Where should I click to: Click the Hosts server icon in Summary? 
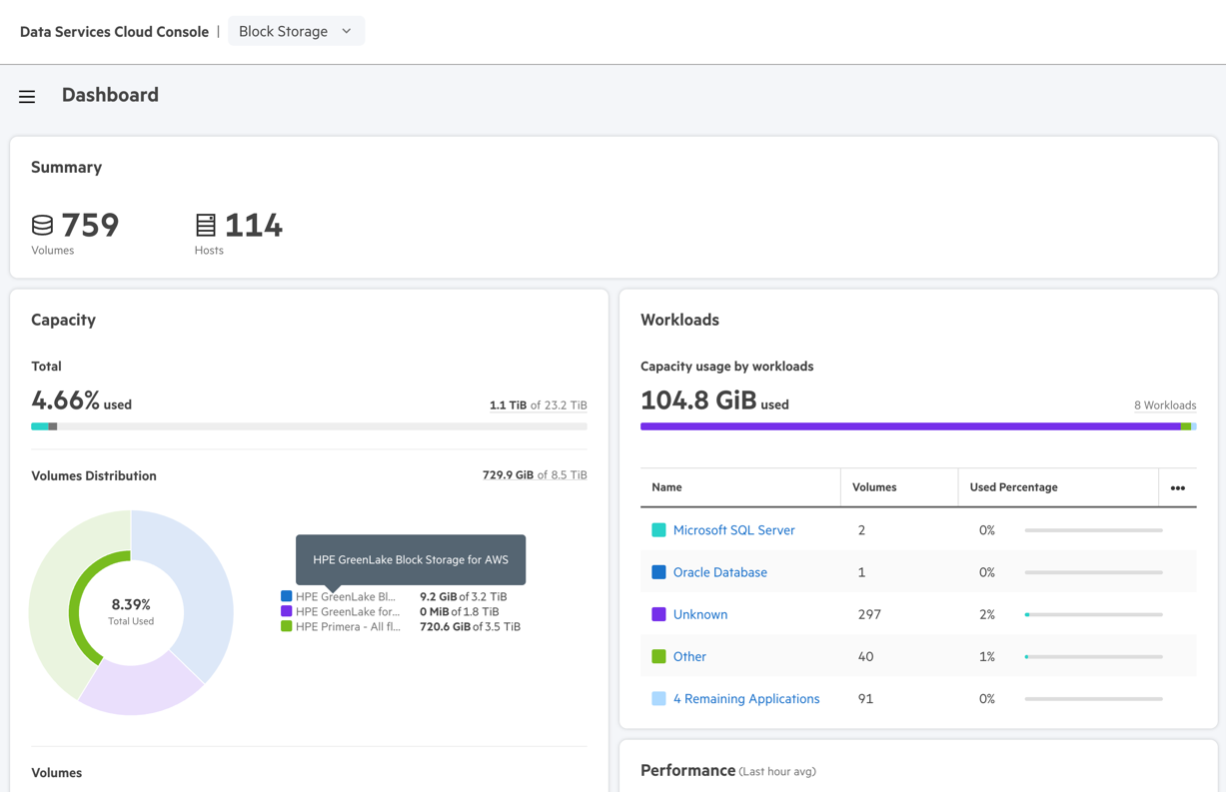click(x=205, y=225)
